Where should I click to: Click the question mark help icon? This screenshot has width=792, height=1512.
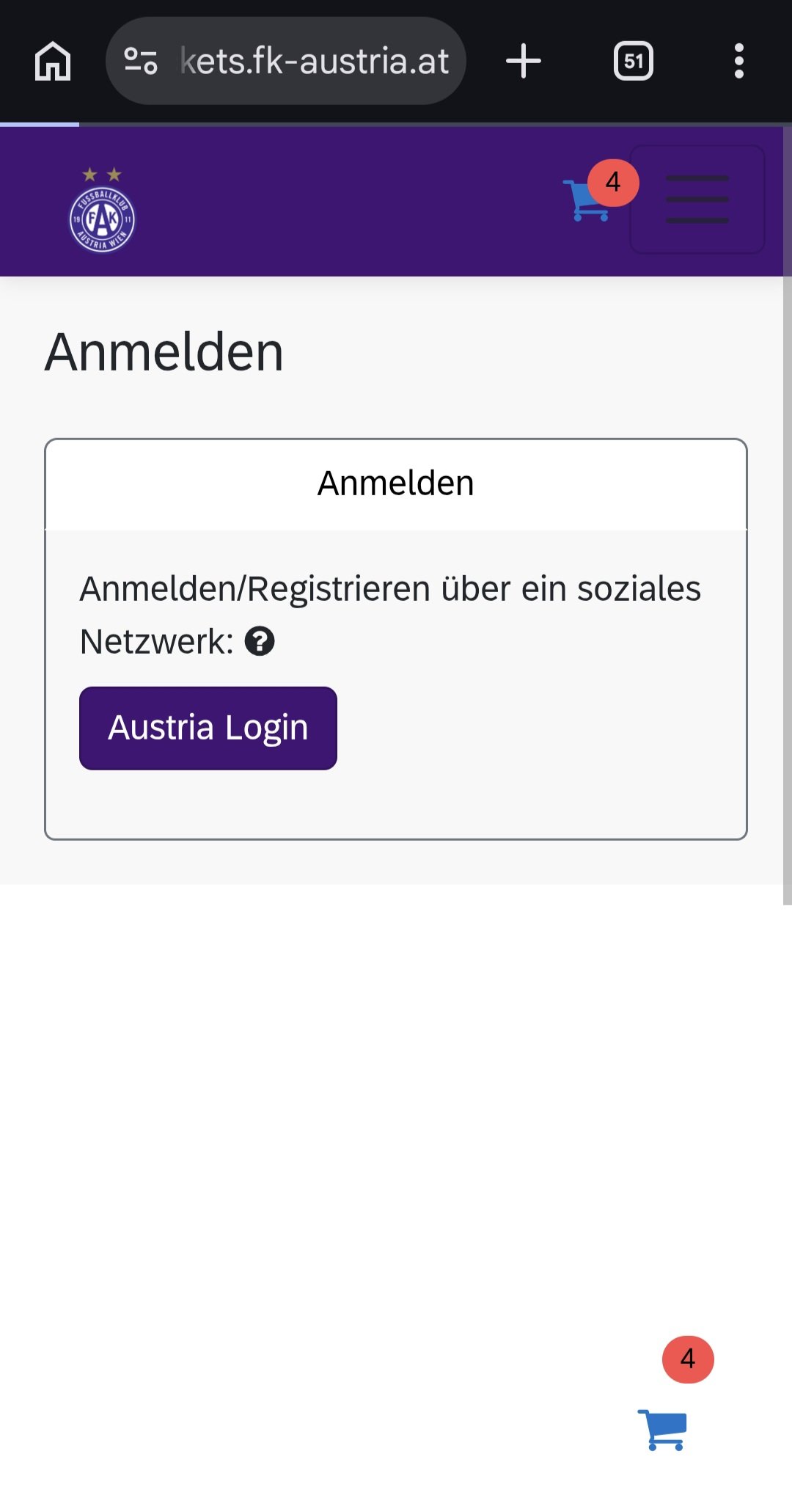[x=260, y=641]
